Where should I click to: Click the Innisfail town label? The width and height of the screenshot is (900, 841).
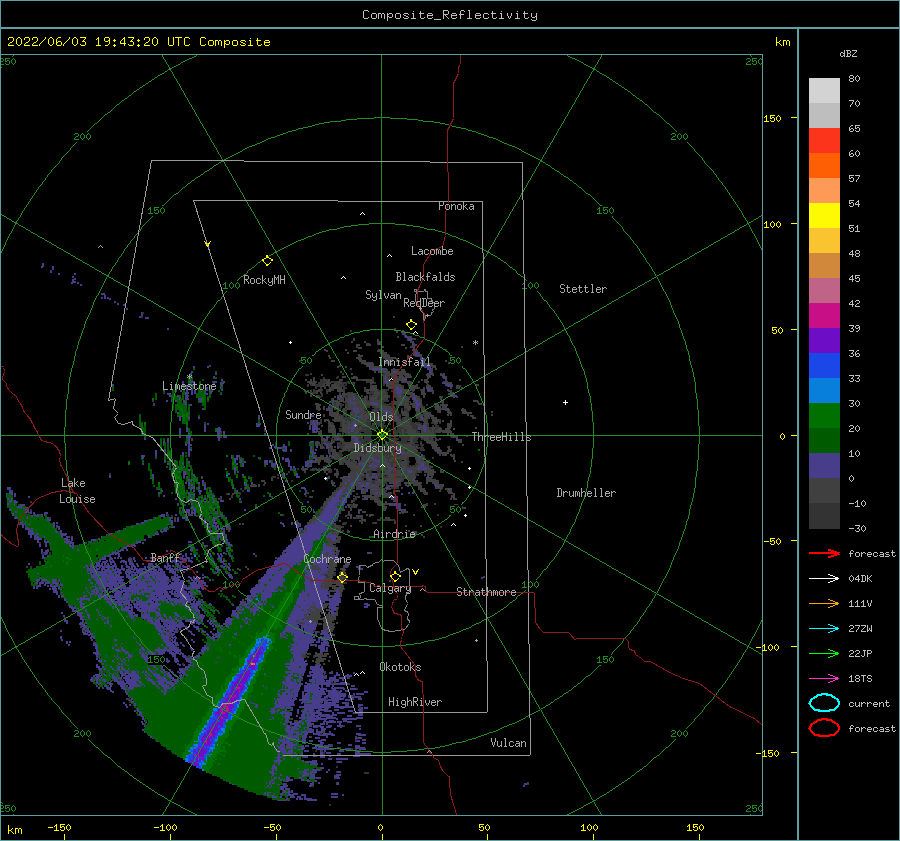coord(404,362)
